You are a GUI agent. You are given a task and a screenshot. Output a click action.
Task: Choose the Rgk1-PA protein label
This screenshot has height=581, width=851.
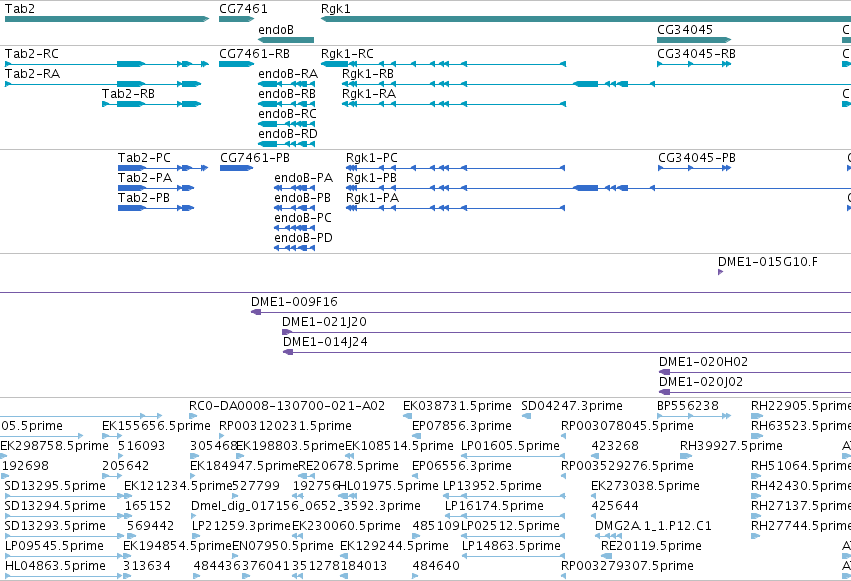click(x=372, y=198)
